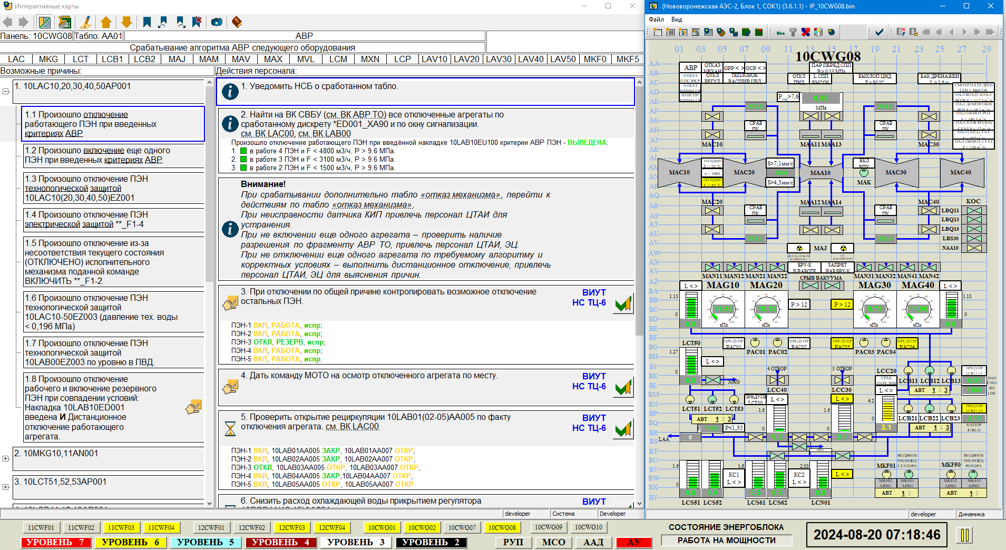Click the yellow 11CWF03 panel button
This screenshot has width=1006, height=550.
click(121, 528)
